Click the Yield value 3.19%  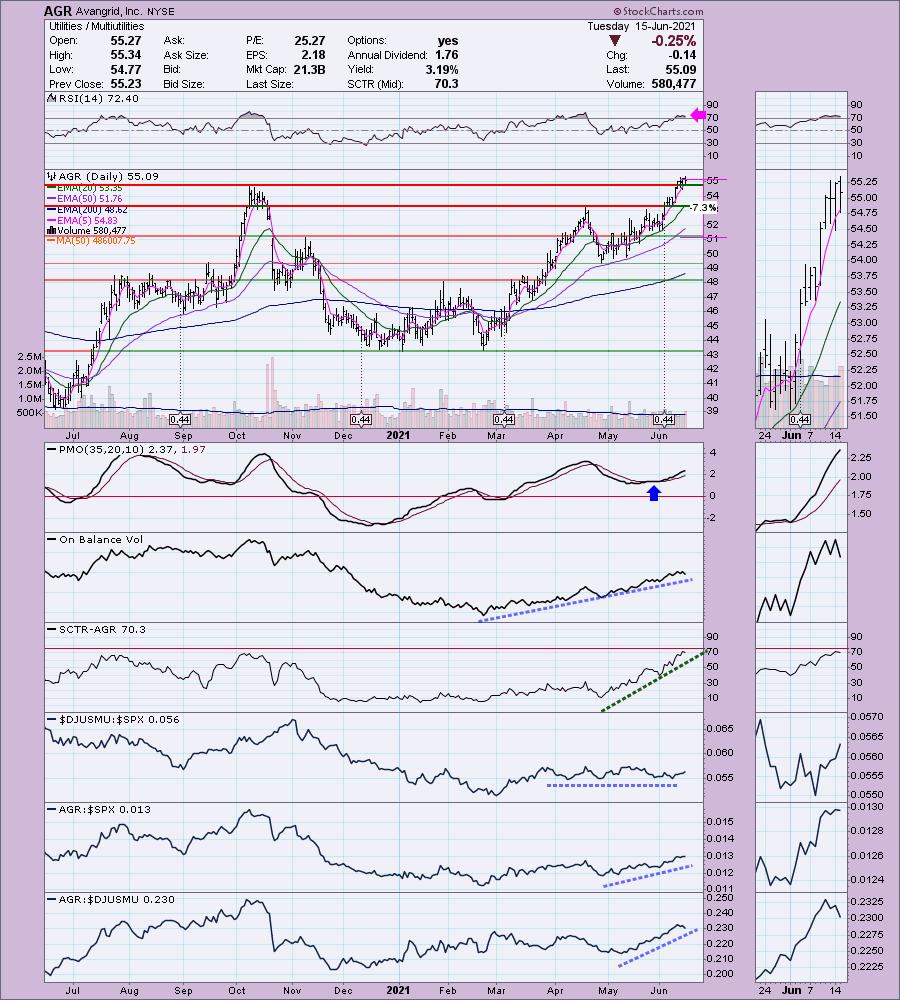[441, 69]
